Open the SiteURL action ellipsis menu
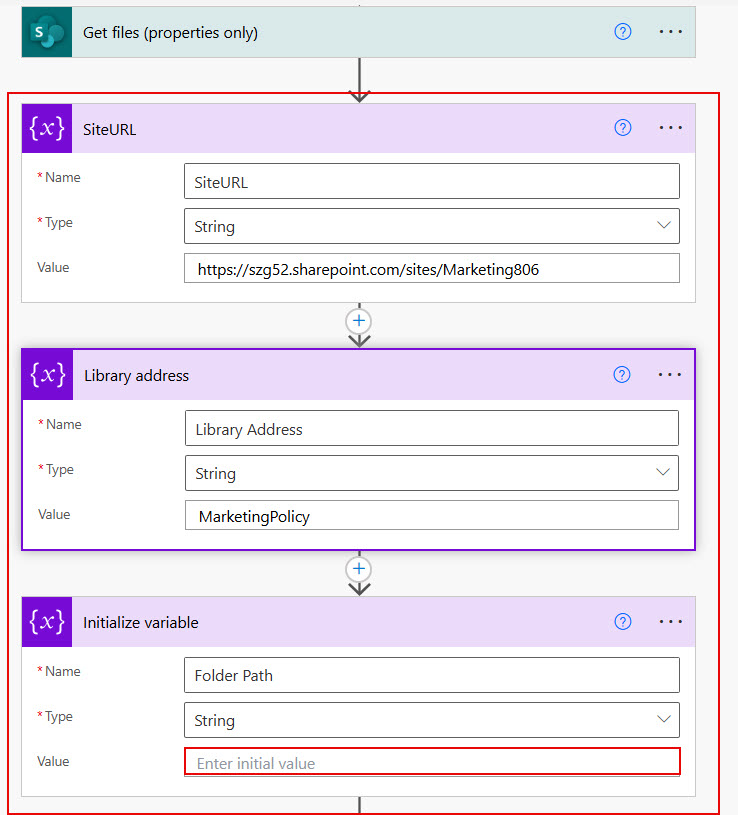 pyautogui.click(x=671, y=128)
